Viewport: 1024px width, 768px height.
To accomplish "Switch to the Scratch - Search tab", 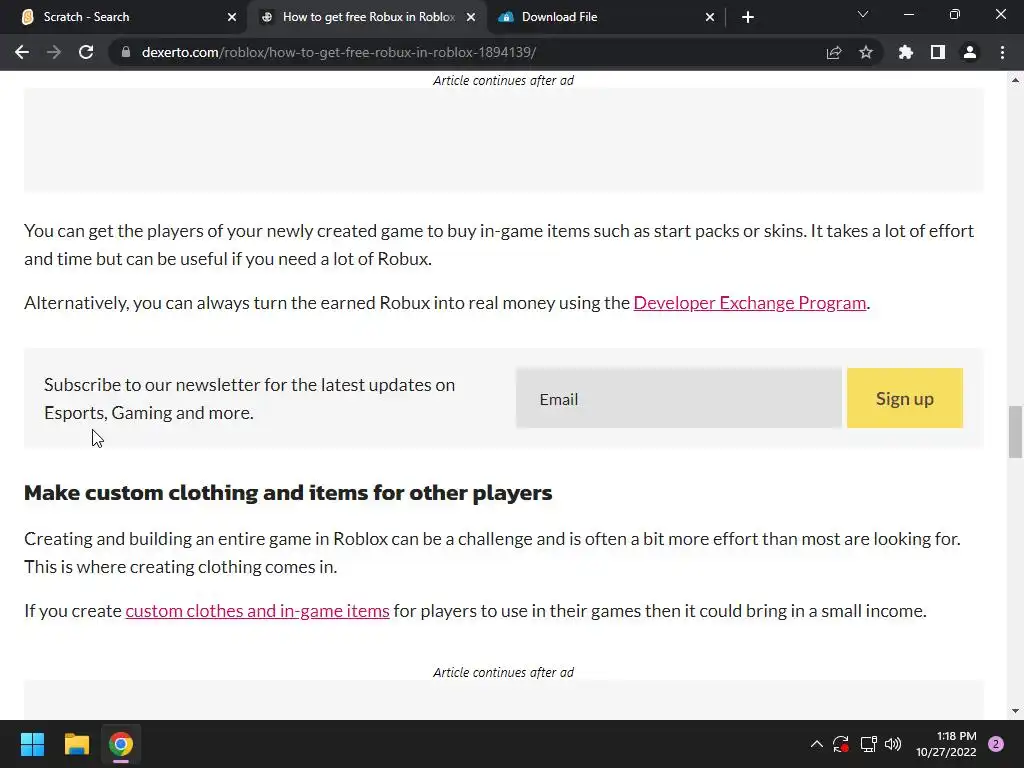I will (x=123, y=17).
